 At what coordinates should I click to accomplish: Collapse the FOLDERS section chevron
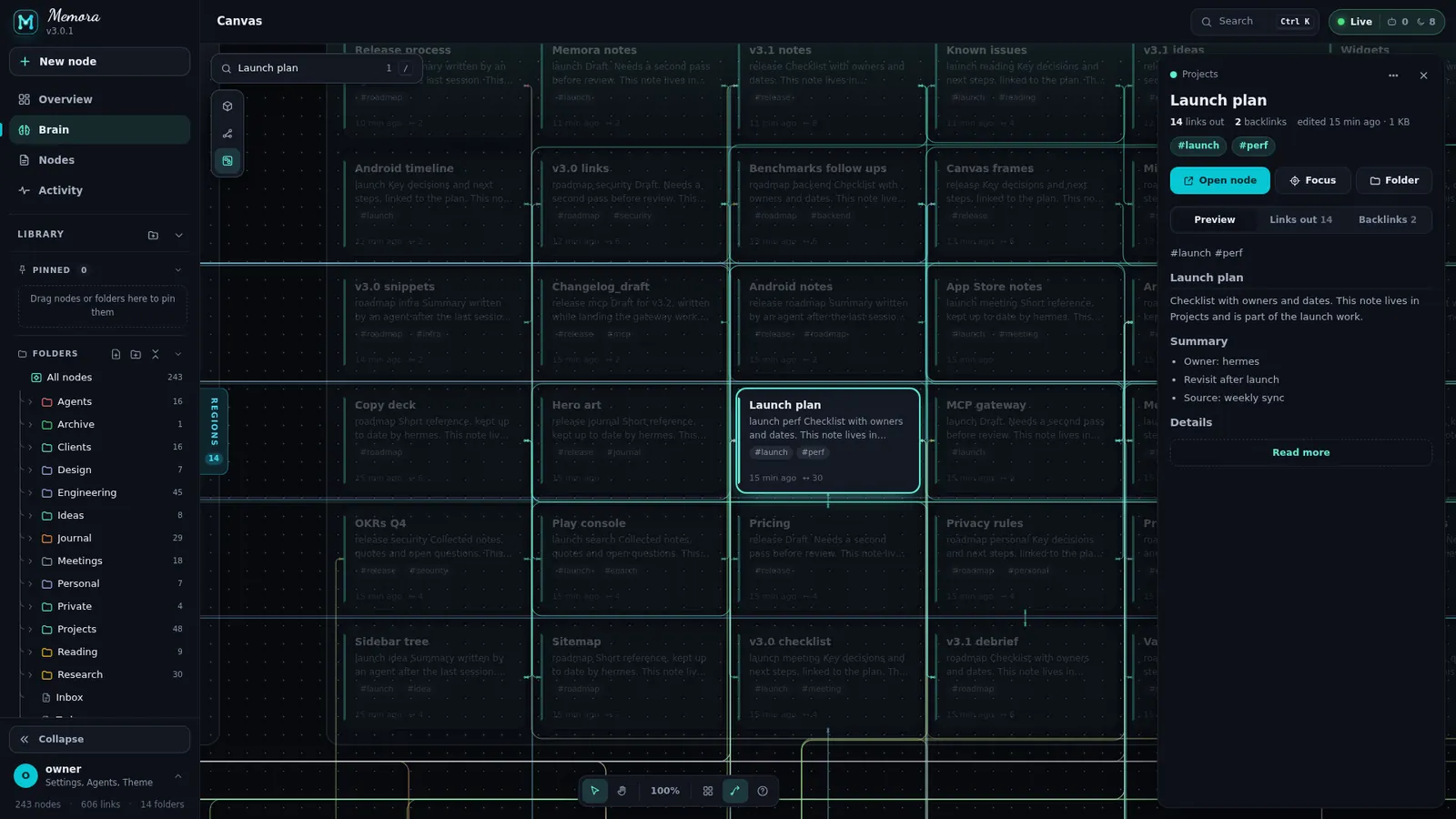point(178,354)
